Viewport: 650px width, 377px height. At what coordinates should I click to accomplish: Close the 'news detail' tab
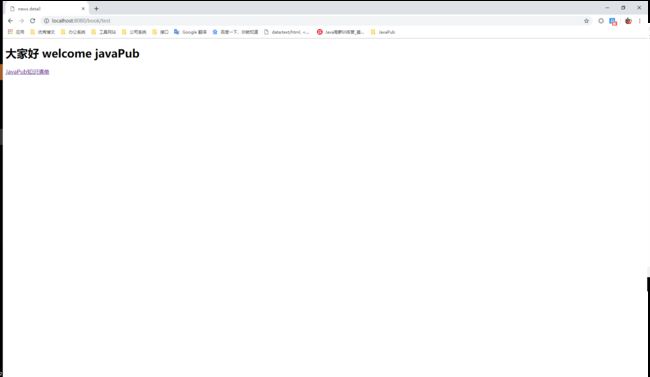[83, 8]
